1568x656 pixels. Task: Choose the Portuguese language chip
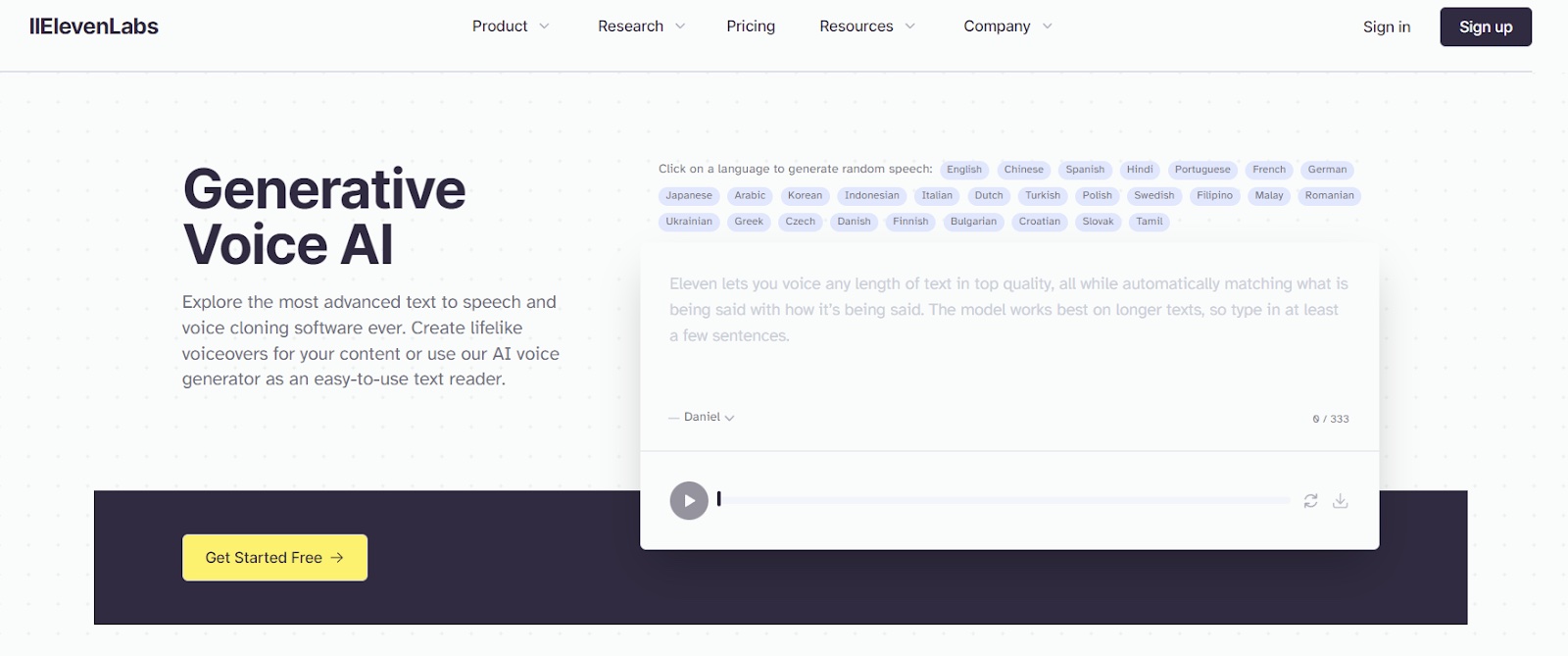[x=1202, y=170]
